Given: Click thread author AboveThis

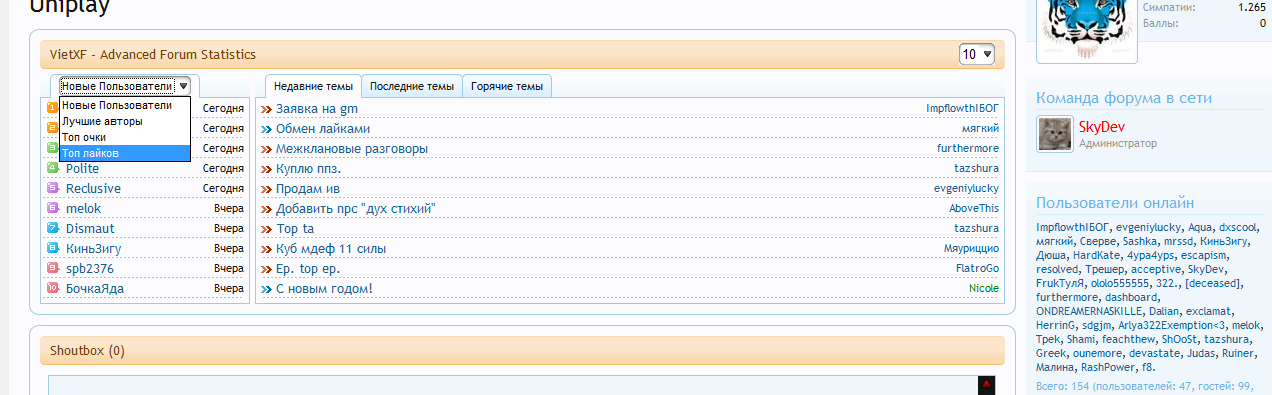Looking at the screenshot, I should point(974,208).
